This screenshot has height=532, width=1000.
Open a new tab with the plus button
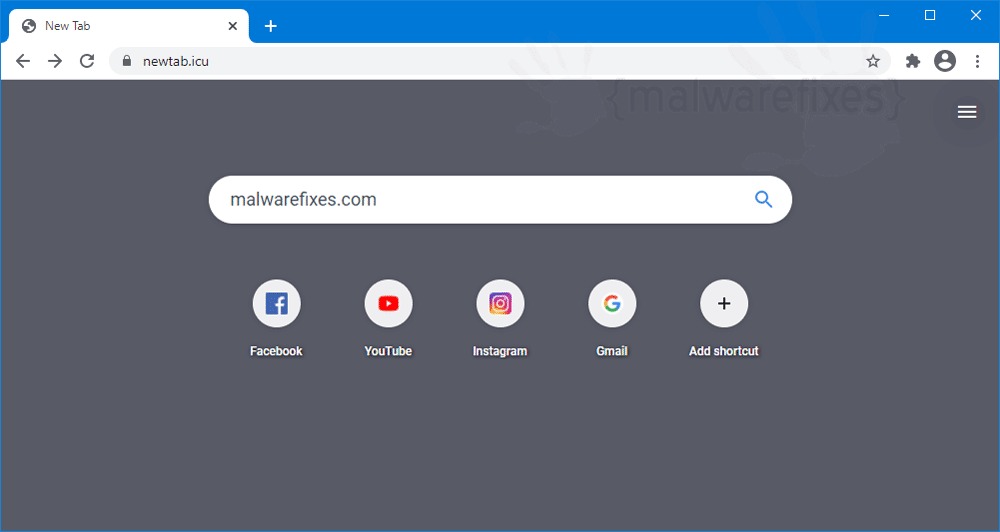271,26
